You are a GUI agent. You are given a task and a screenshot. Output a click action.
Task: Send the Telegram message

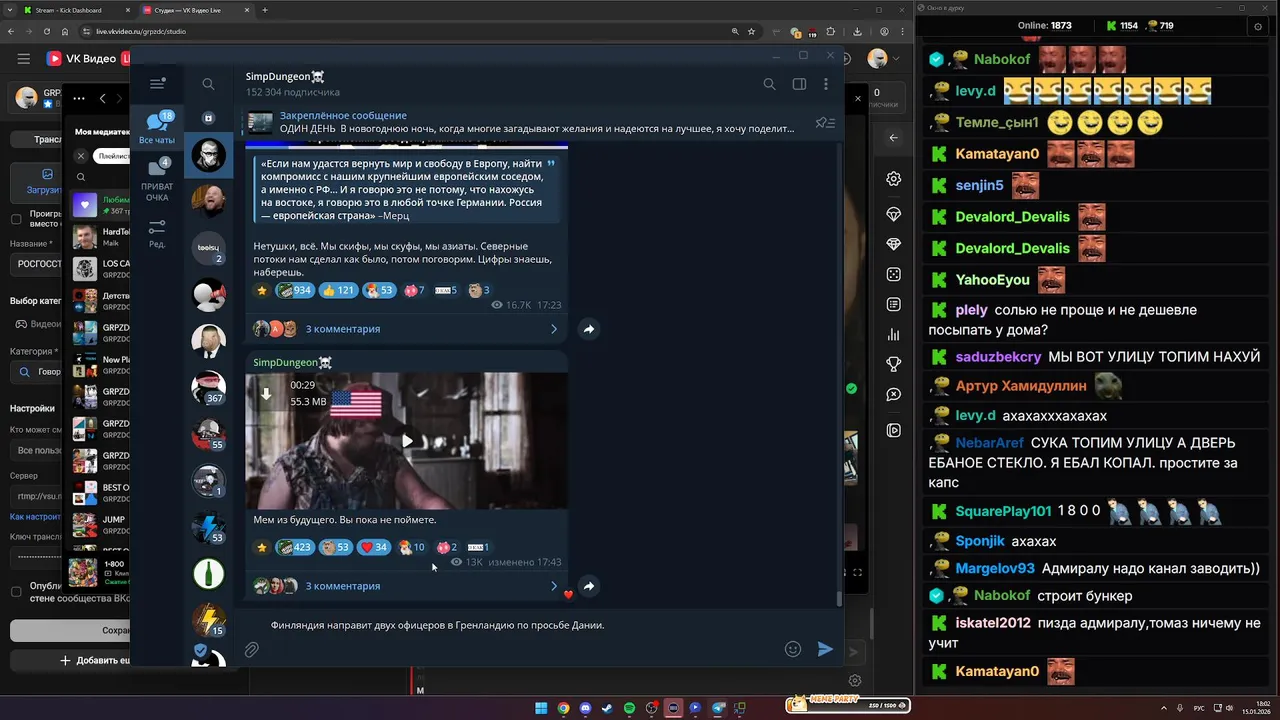(825, 649)
